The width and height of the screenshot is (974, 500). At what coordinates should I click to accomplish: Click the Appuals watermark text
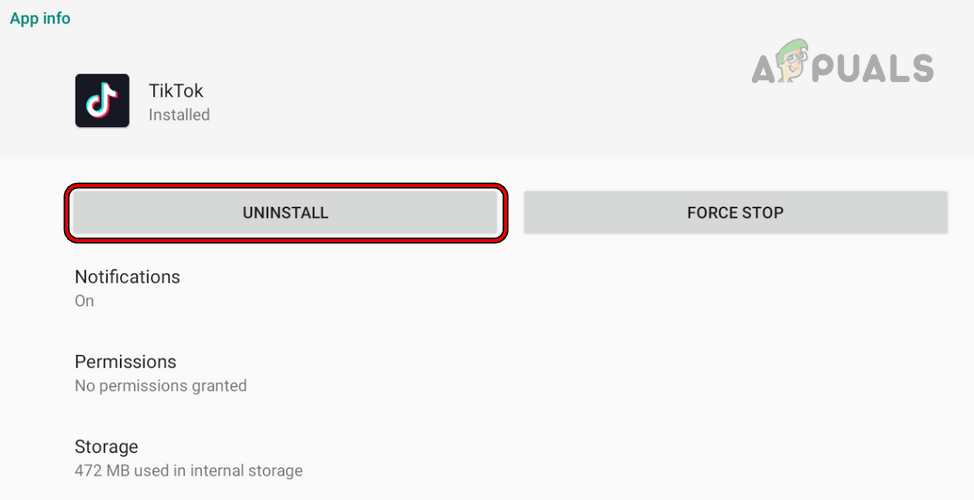tap(842, 68)
